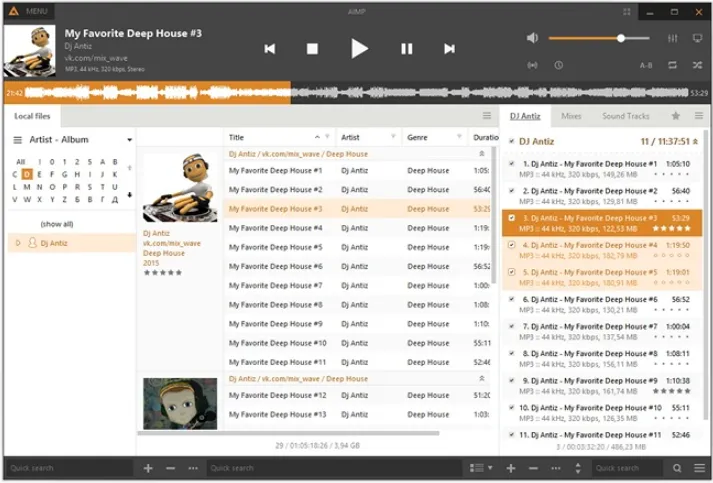Viewport: 713px width, 483px height.
Task: Open the equalizer sliders icon
Action: 673,38
